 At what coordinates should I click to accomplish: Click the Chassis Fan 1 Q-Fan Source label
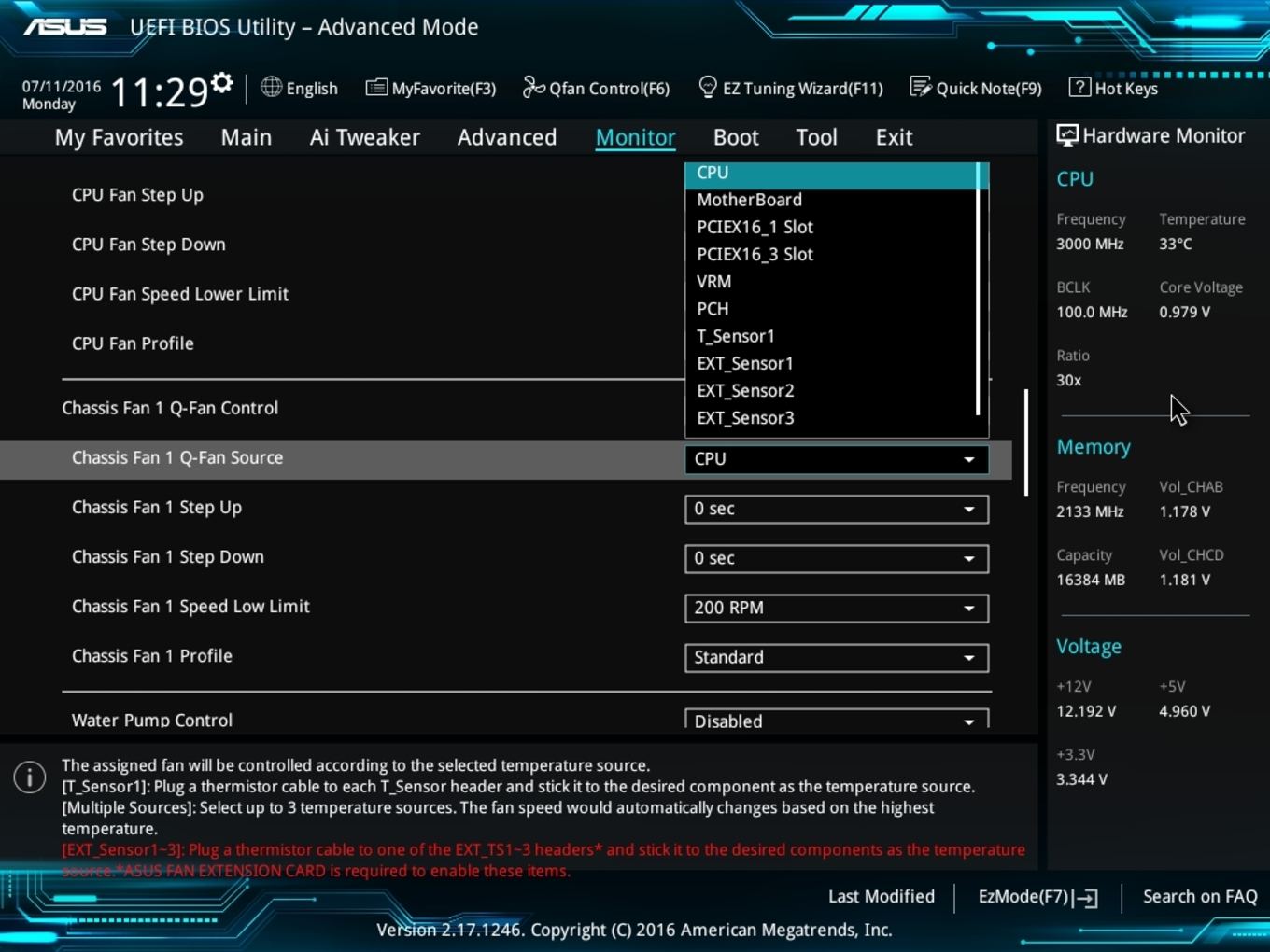tap(177, 457)
